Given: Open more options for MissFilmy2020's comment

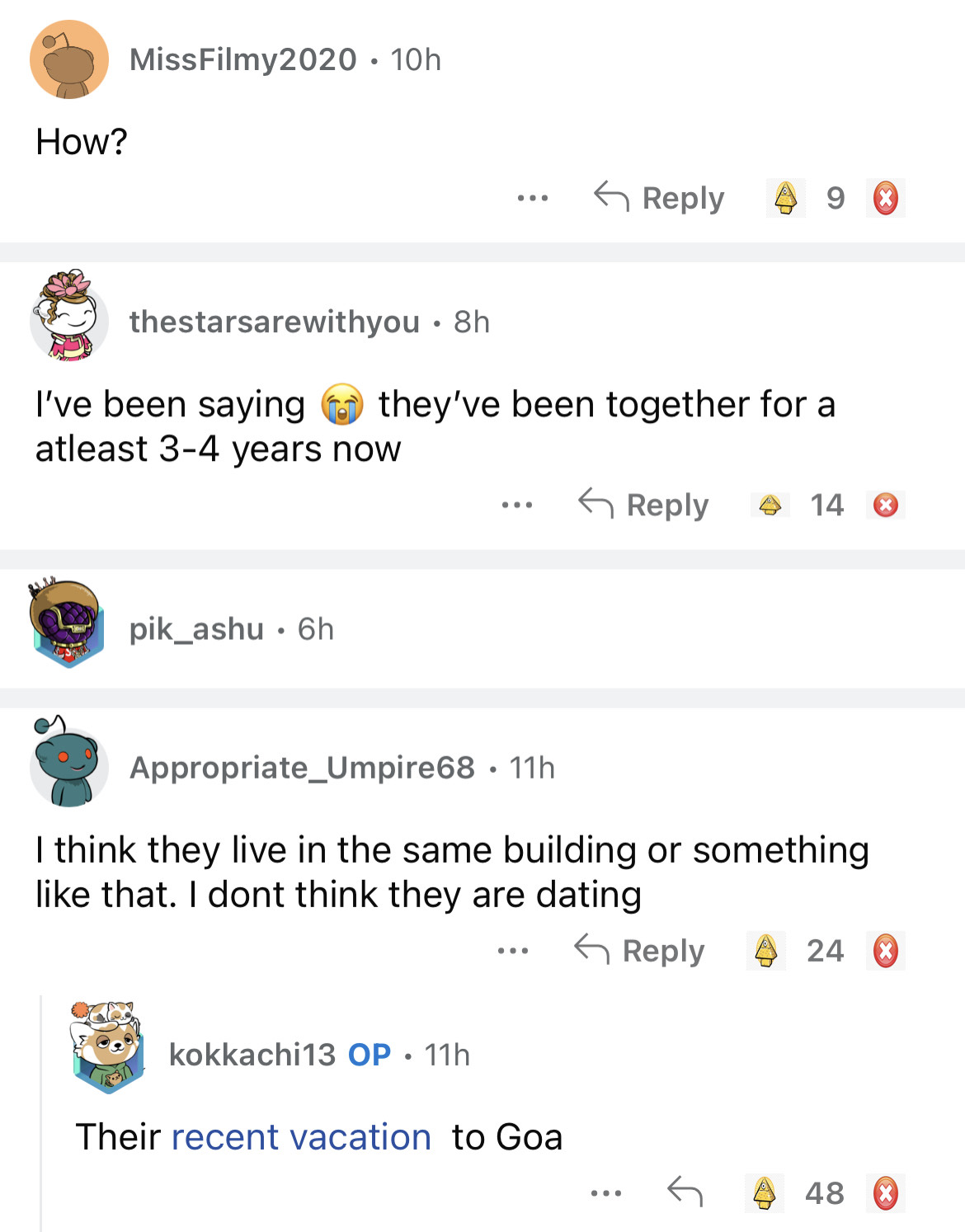Looking at the screenshot, I should [533, 198].
